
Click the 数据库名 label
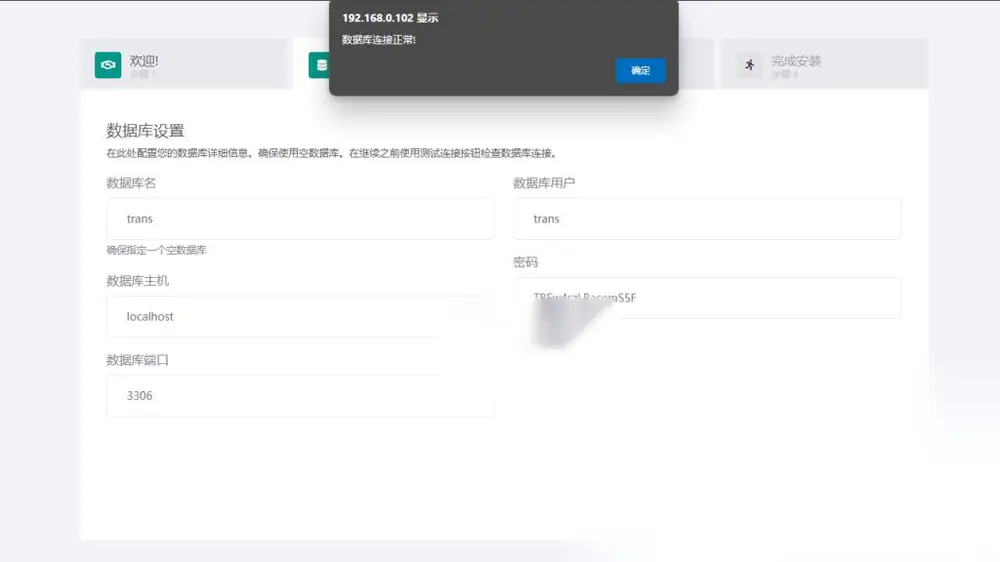click(x=131, y=183)
